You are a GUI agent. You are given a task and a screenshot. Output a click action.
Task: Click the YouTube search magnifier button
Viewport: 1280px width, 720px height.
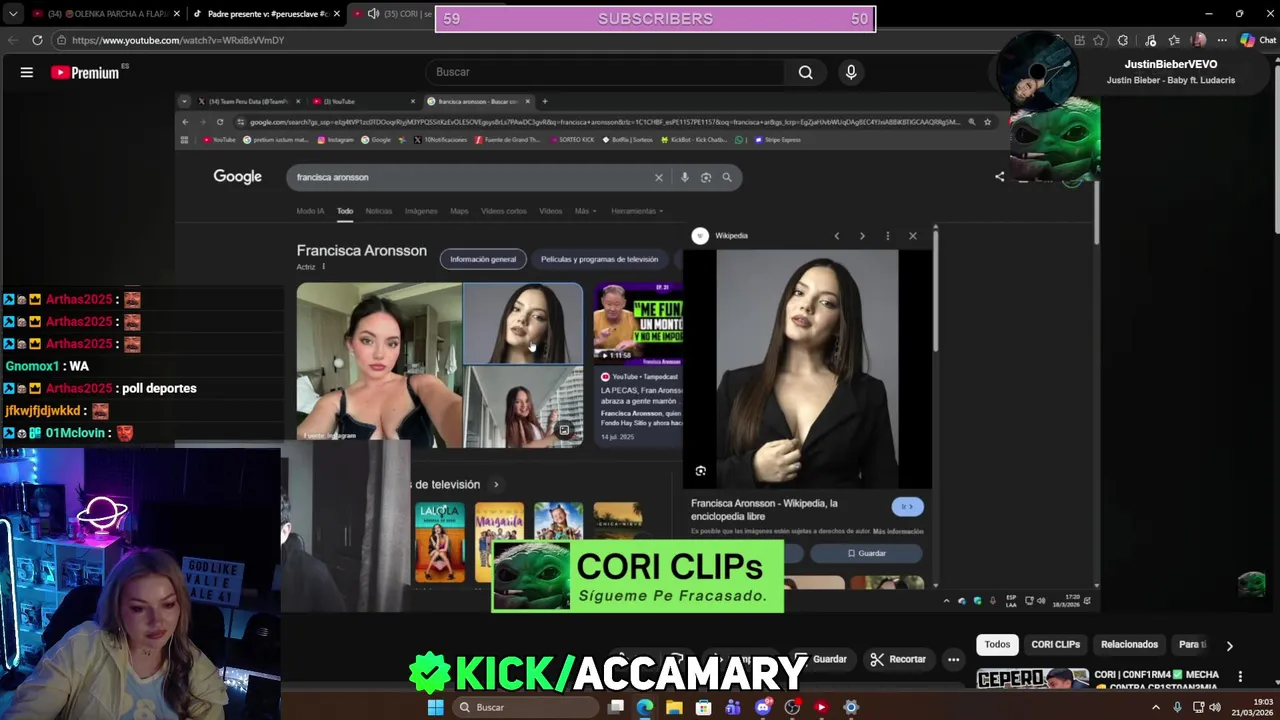click(x=805, y=72)
